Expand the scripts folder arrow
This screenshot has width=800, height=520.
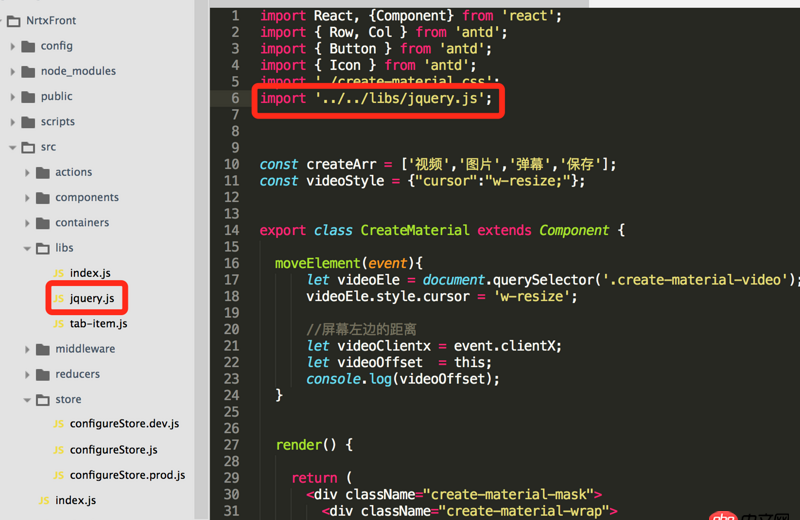point(13,122)
